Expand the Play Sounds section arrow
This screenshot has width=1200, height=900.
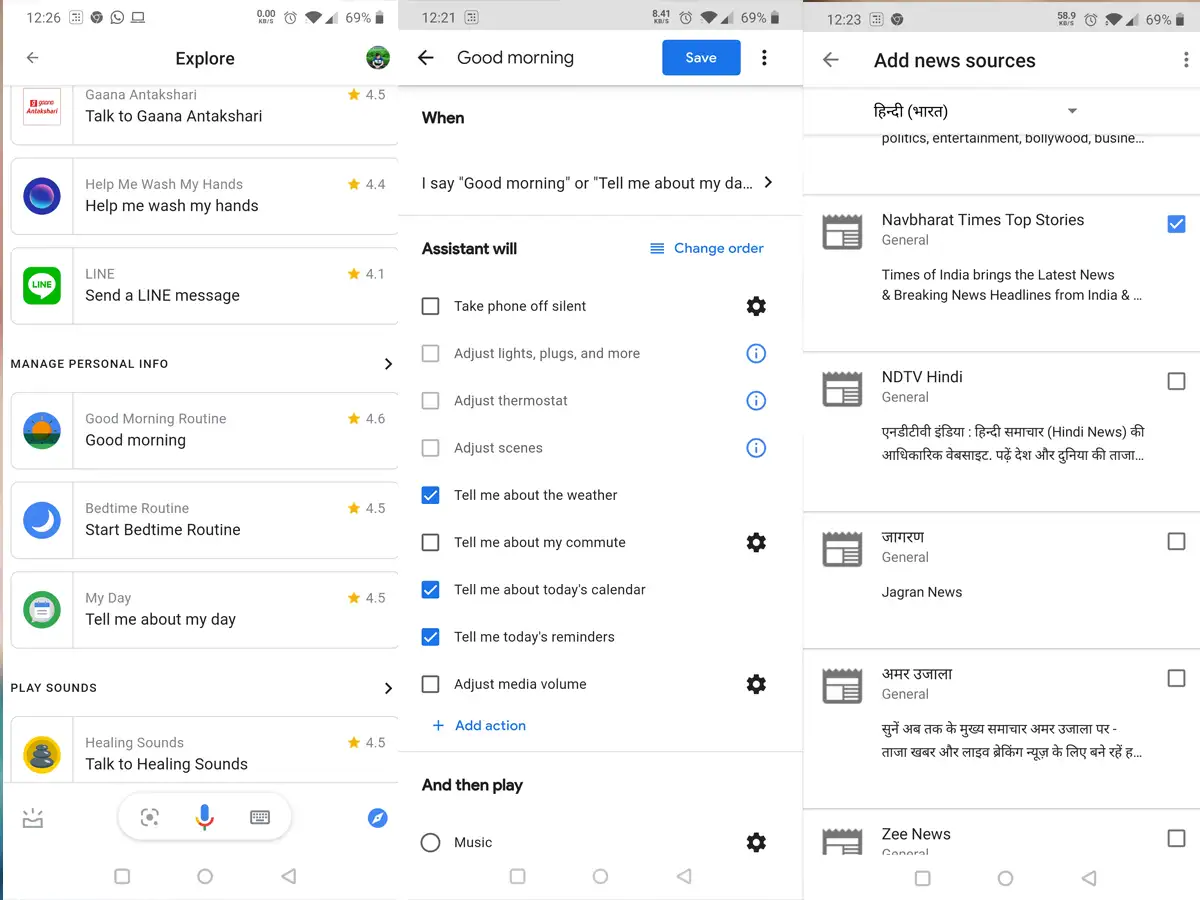coord(388,688)
